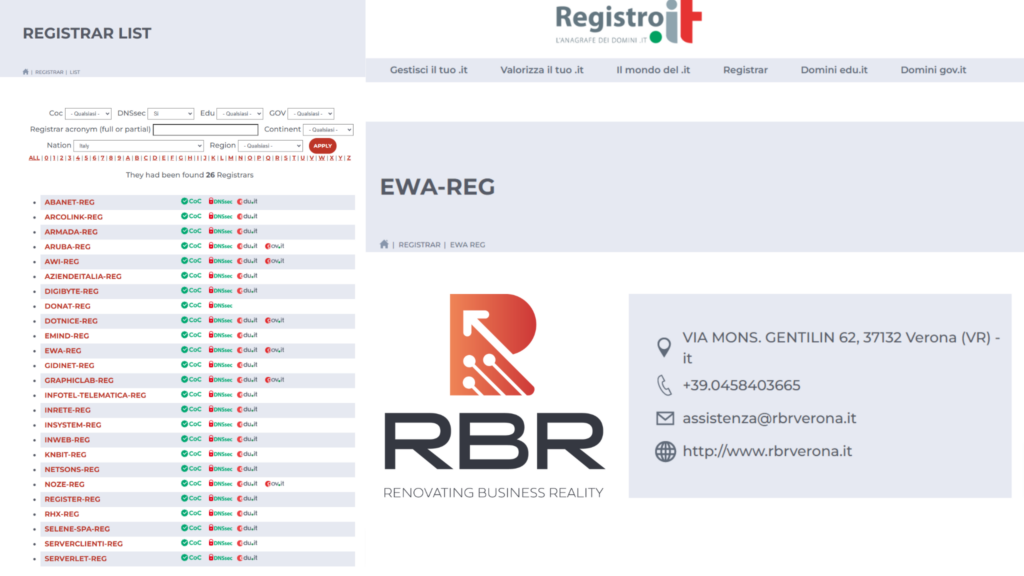Image resolution: width=1024 pixels, height=576 pixels.
Task: Click the gov.it badge in NOZE-REG row
Action: click(275, 483)
